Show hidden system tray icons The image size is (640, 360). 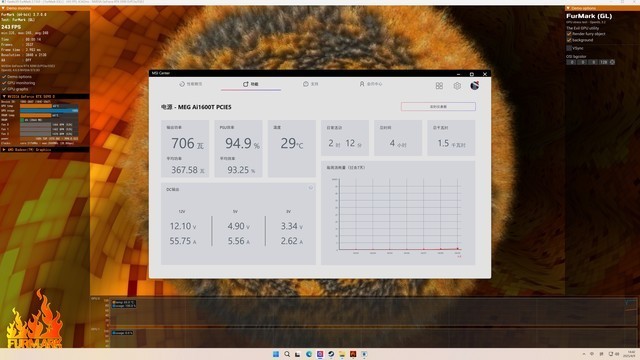pos(584,354)
